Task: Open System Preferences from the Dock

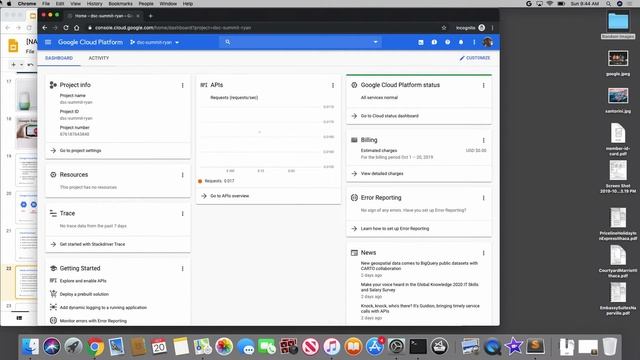Action: (396, 347)
